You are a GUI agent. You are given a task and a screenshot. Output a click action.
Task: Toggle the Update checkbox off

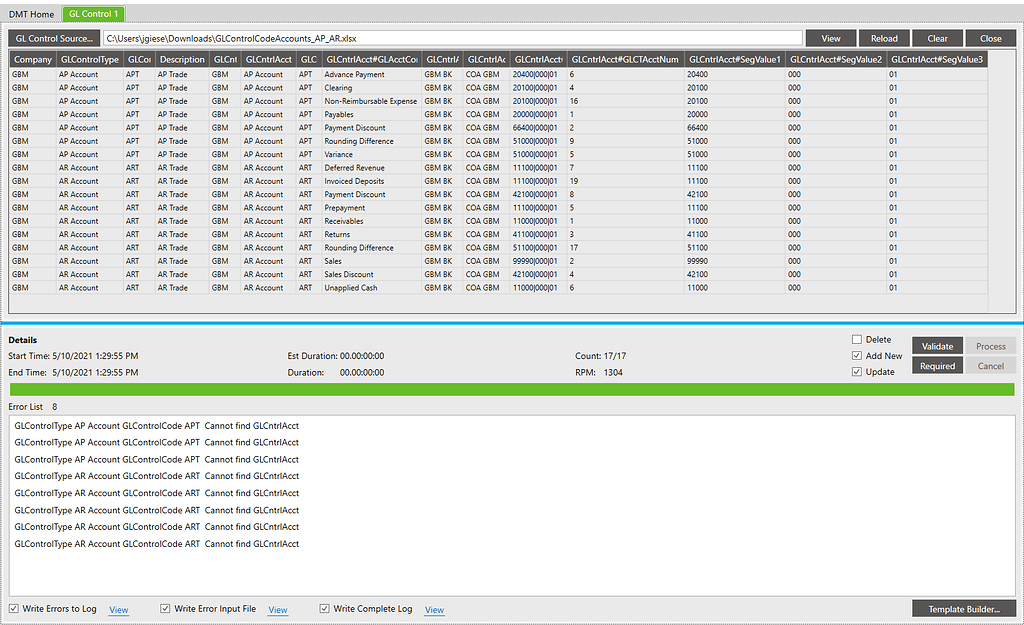857,371
